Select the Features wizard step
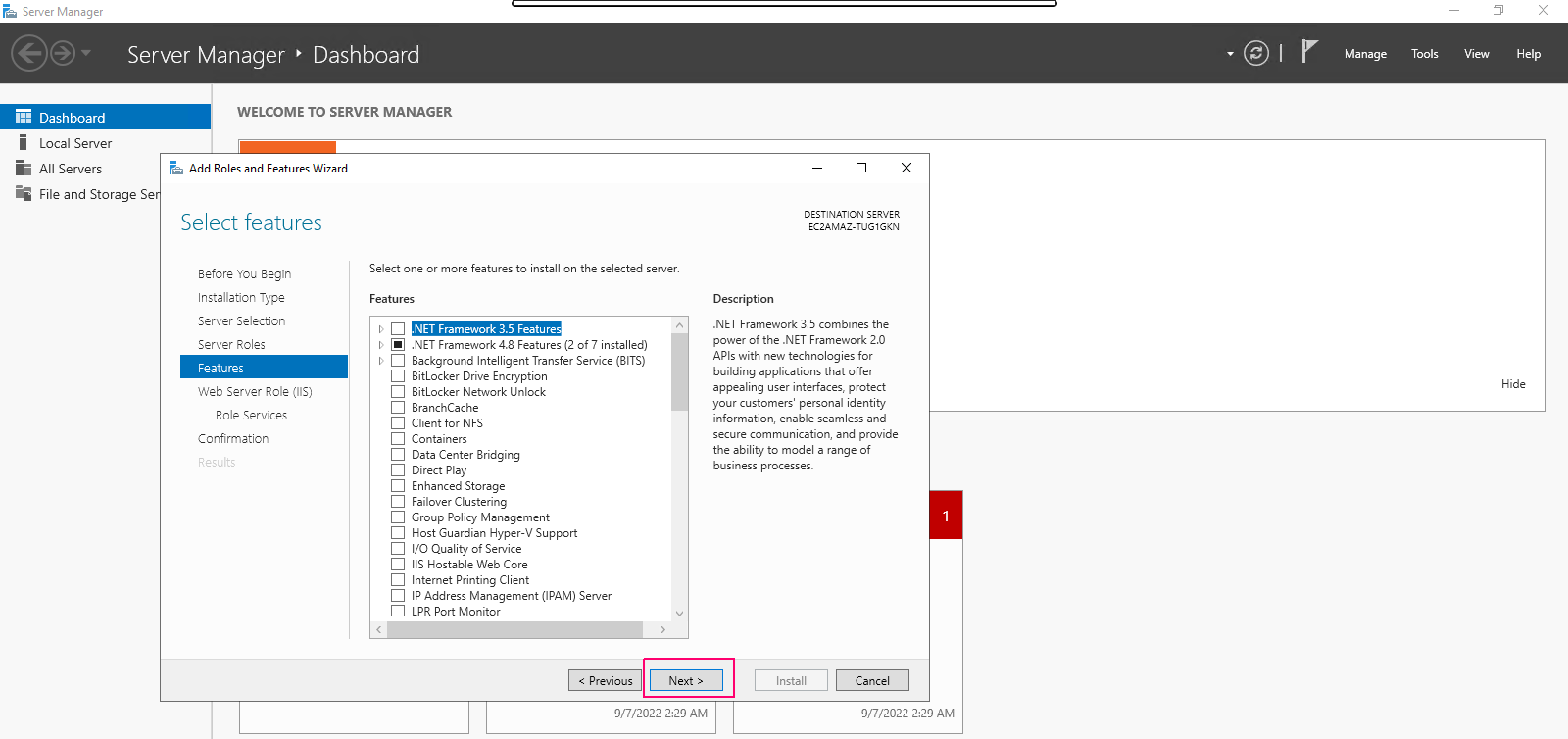The image size is (1568, 739). pyautogui.click(x=264, y=368)
